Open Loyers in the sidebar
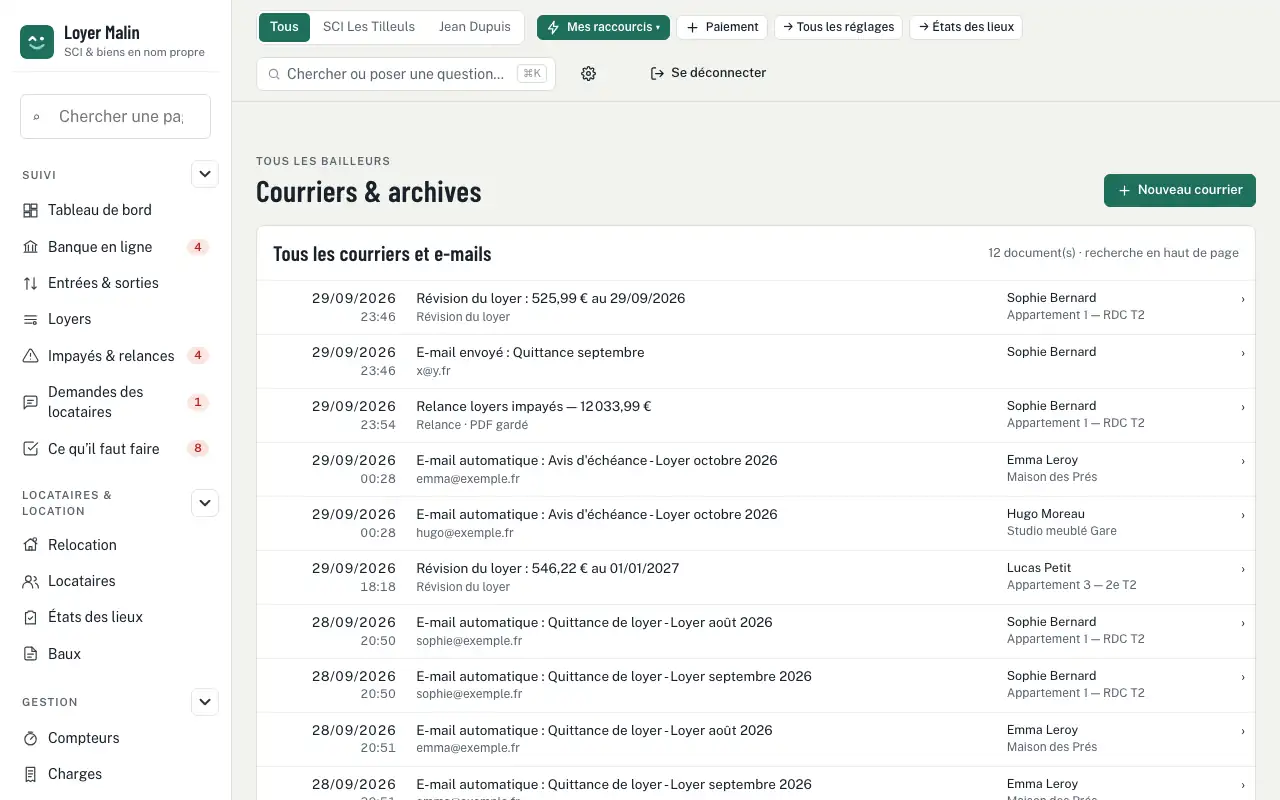1280x800 pixels. [116, 319]
